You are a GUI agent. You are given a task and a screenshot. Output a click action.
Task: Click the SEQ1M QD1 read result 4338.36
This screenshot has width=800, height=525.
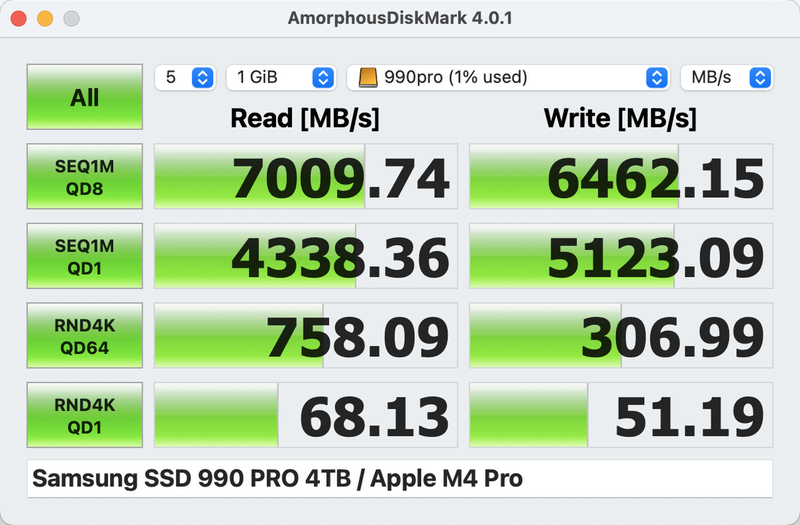click(x=306, y=256)
